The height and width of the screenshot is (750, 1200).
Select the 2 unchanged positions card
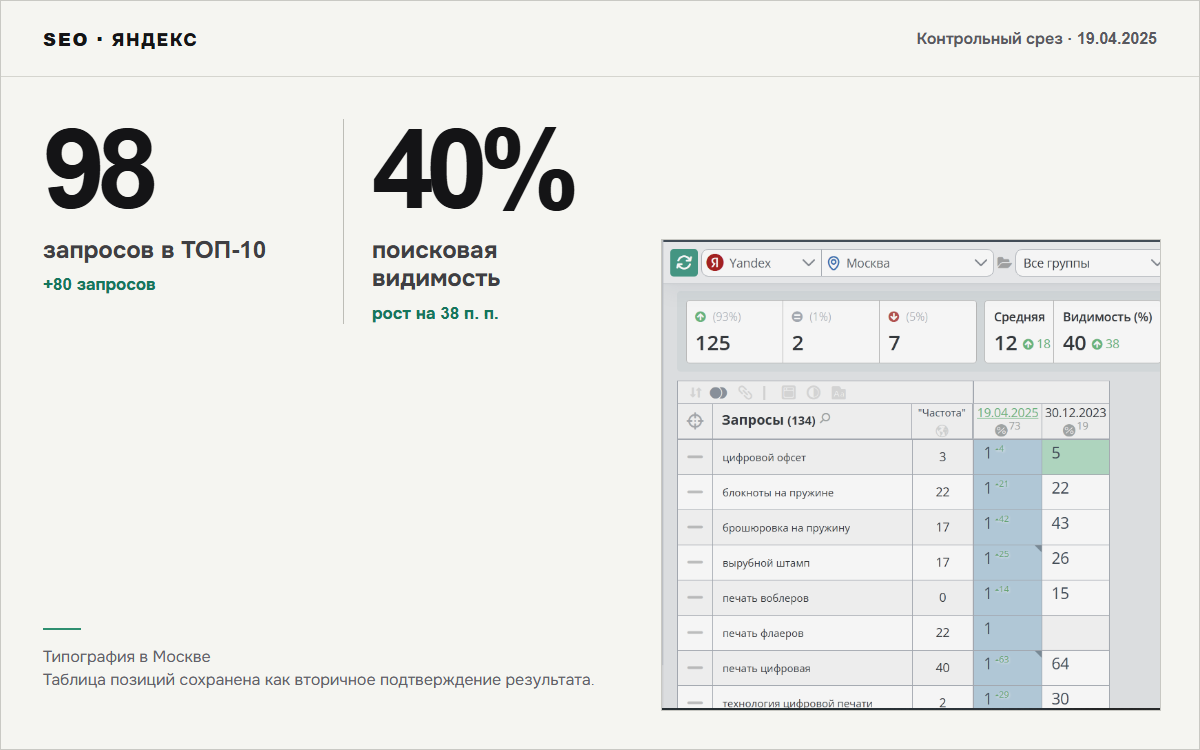(831, 332)
